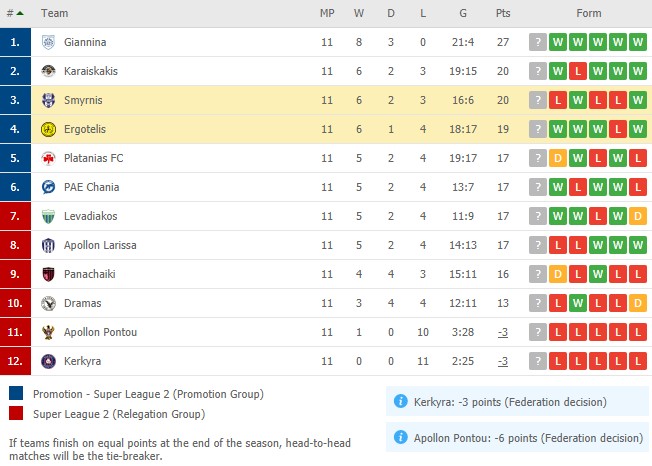Click the Smyrnis club badge

[48, 100]
